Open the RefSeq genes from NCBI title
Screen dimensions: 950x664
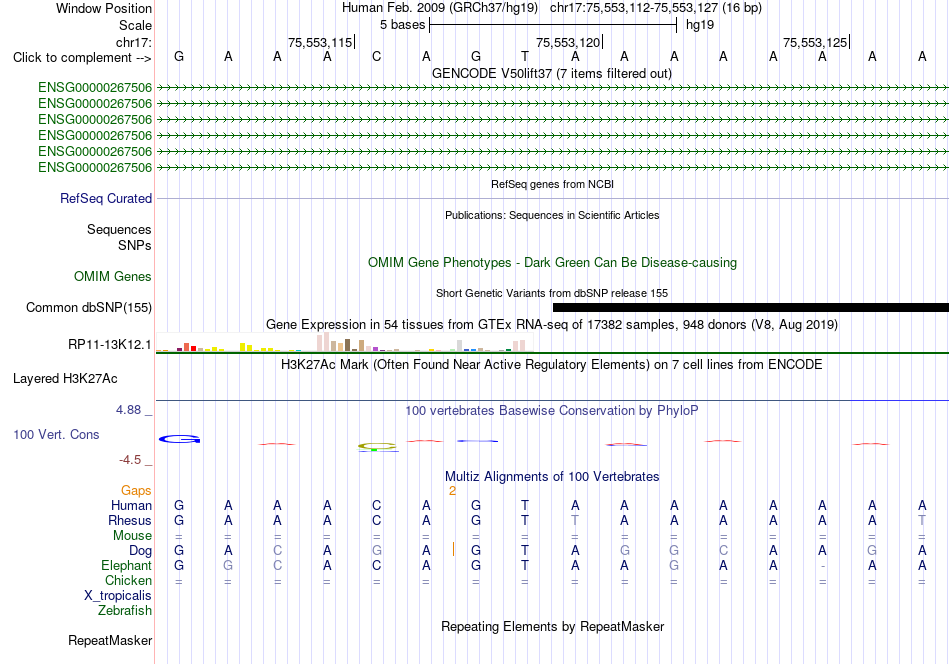click(x=552, y=184)
